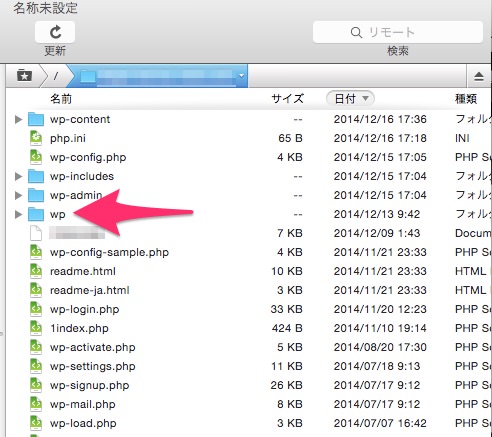The image size is (492, 437).
Task: Click the 33 KB size value
Action: 287,309
